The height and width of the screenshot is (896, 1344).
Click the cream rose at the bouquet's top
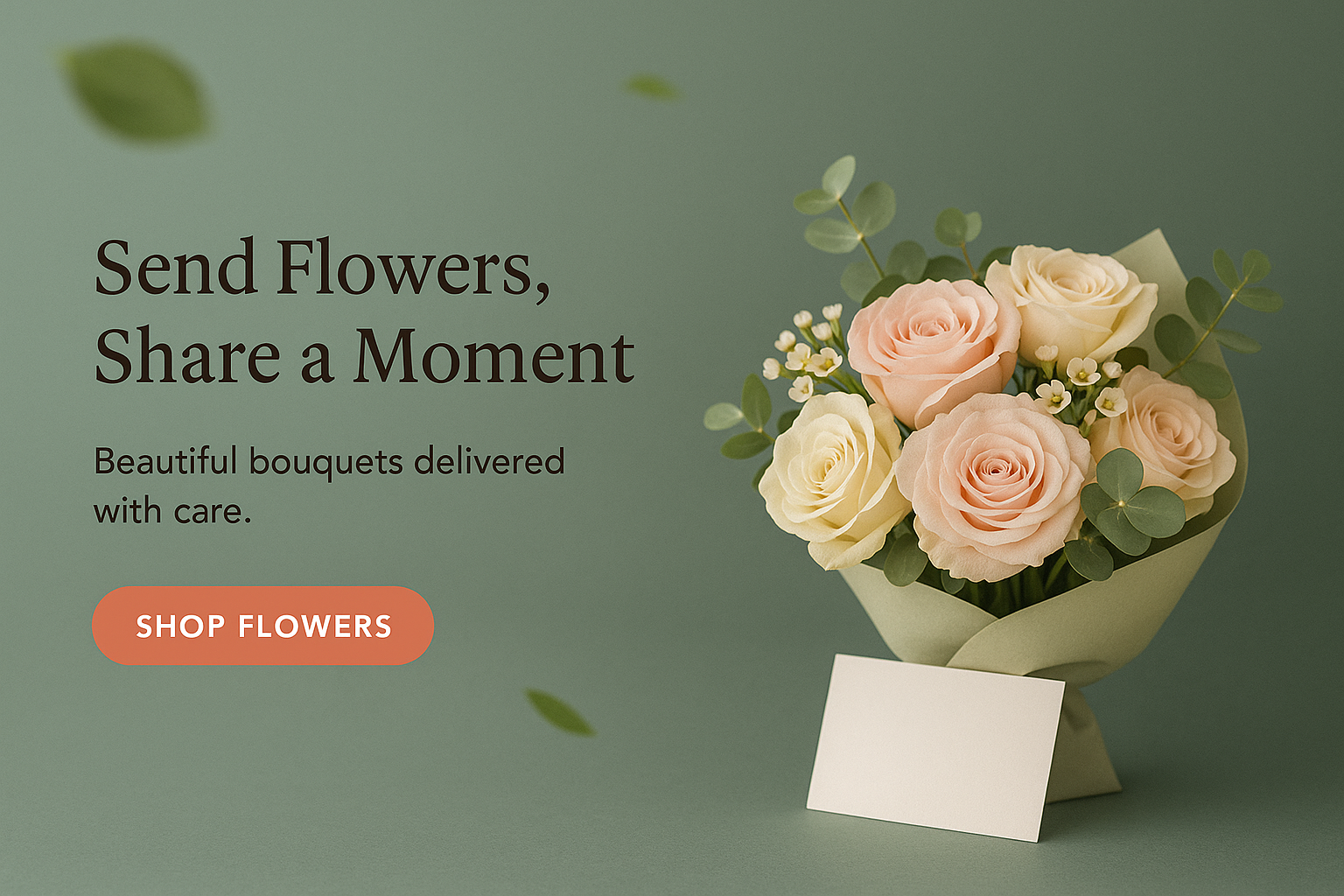pos(1071,302)
